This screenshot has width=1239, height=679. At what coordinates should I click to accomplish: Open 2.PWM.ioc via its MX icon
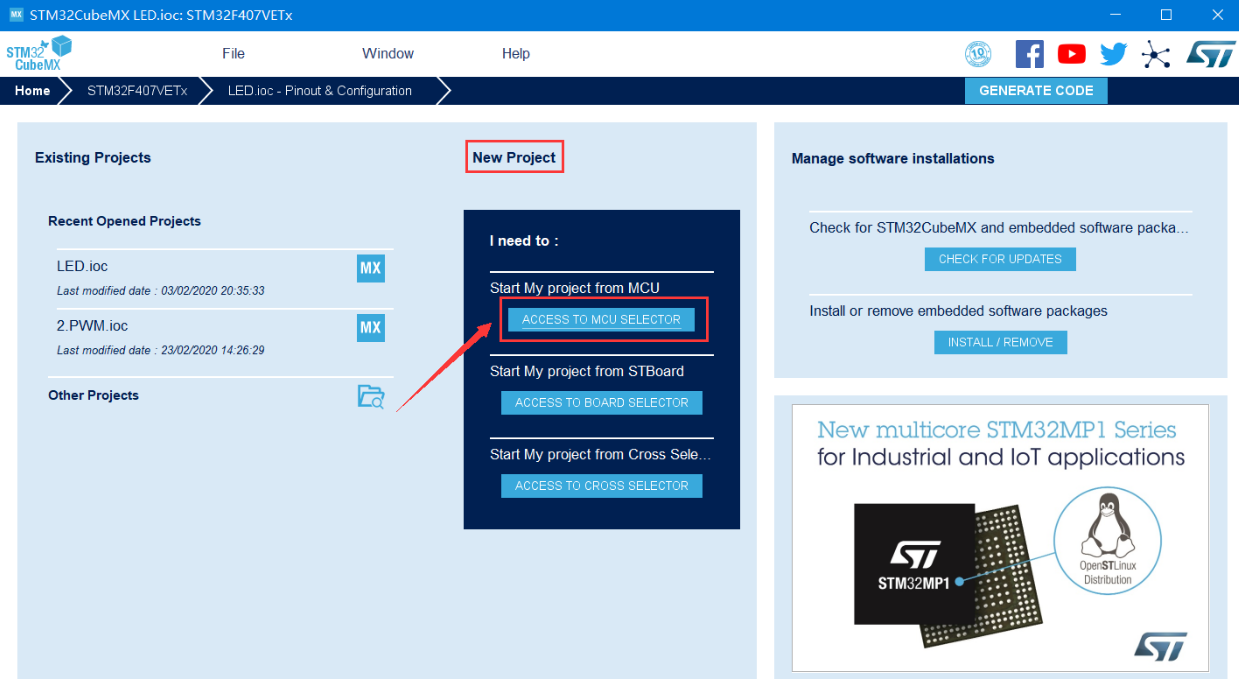[x=371, y=328]
